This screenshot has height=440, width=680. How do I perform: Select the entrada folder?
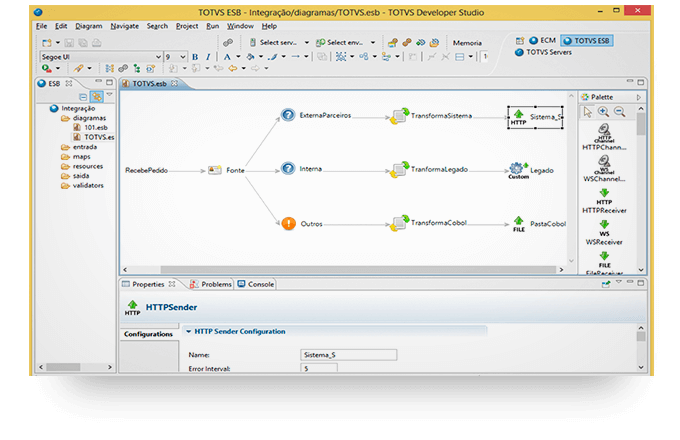coord(79,147)
